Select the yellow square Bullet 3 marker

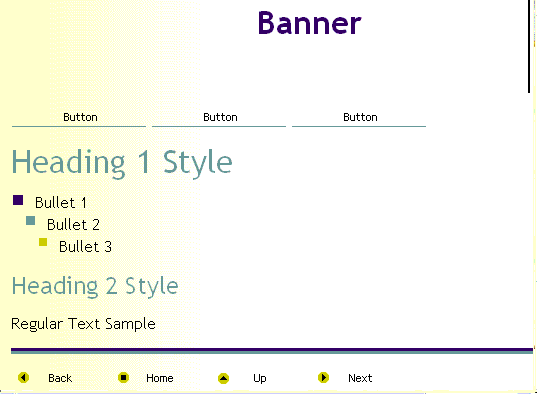coord(43,242)
